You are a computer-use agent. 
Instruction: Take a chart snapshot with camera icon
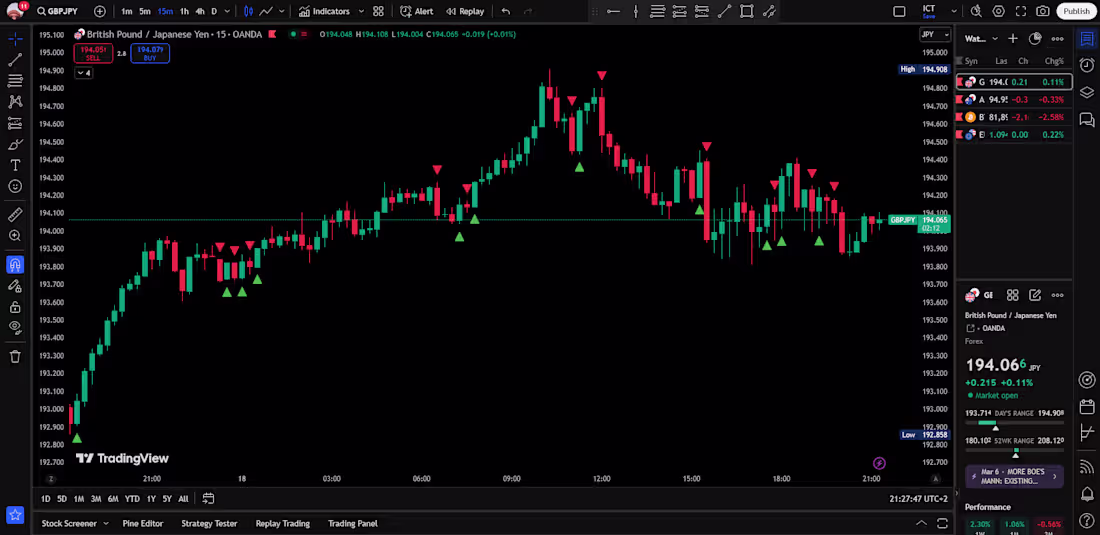pyautogui.click(x=1043, y=11)
